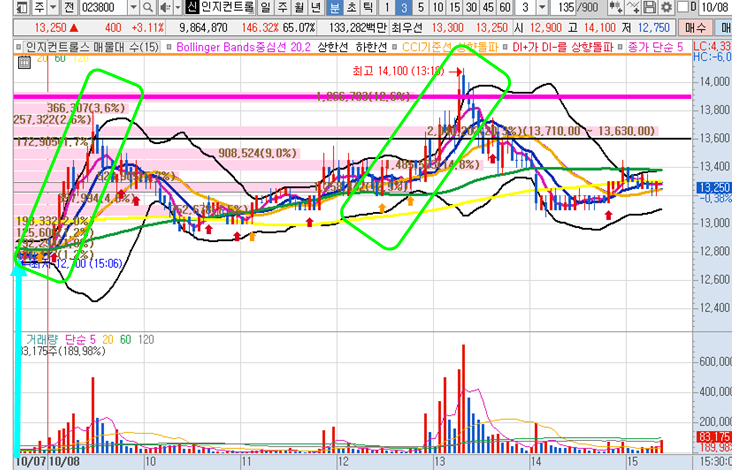
Task: Click the 인지컨트롤 stock name field
Action: click(x=227, y=7)
